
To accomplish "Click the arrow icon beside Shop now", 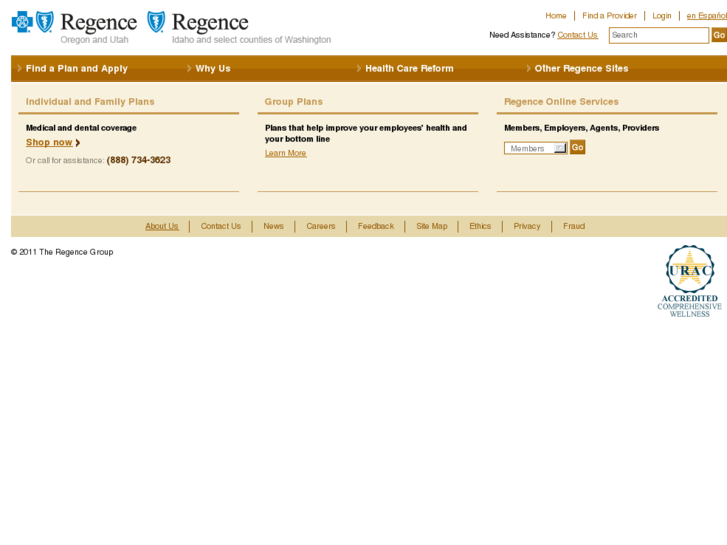I will [77, 143].
